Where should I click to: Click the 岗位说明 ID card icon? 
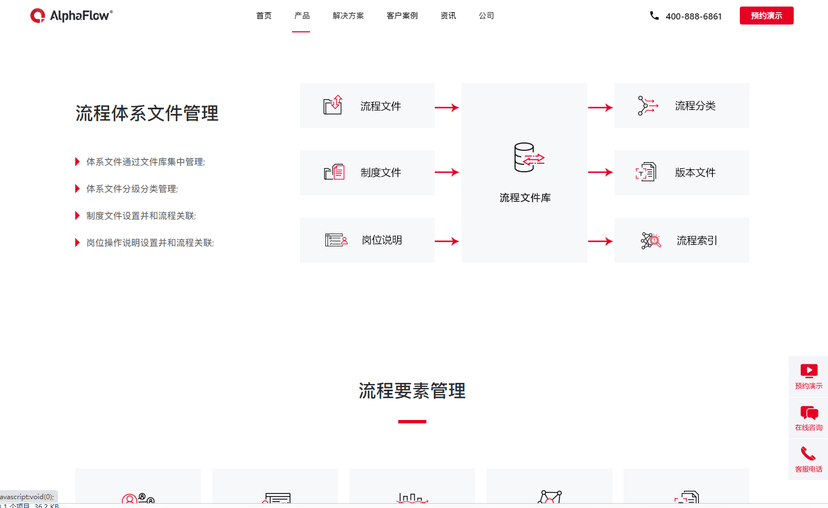coord(336,240)
